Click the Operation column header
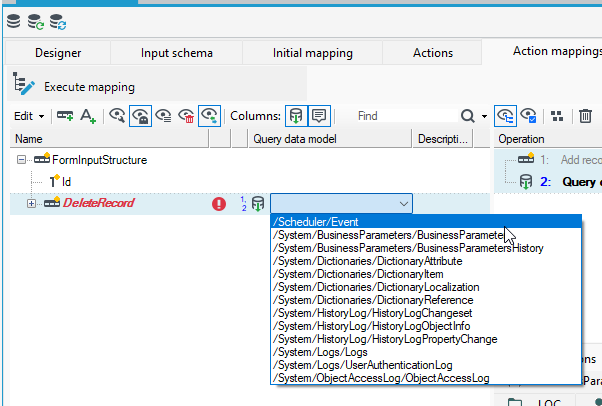Image resolution: width=602 pixels, height=406 pixels. (x=548, y=139)
